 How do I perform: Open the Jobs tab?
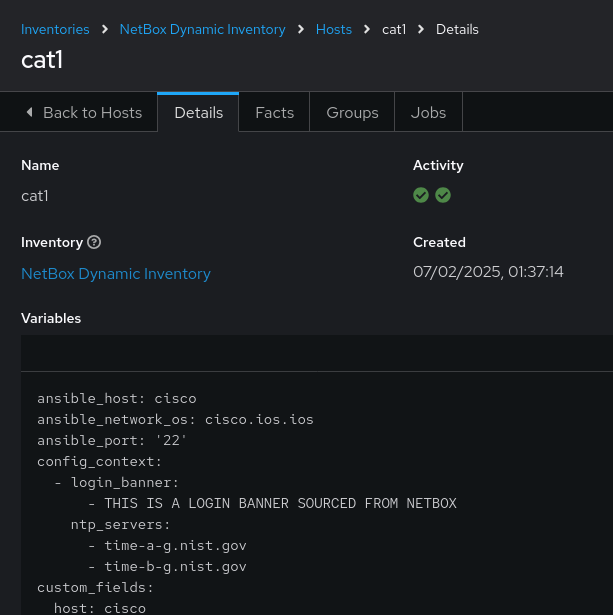[428, 113]
